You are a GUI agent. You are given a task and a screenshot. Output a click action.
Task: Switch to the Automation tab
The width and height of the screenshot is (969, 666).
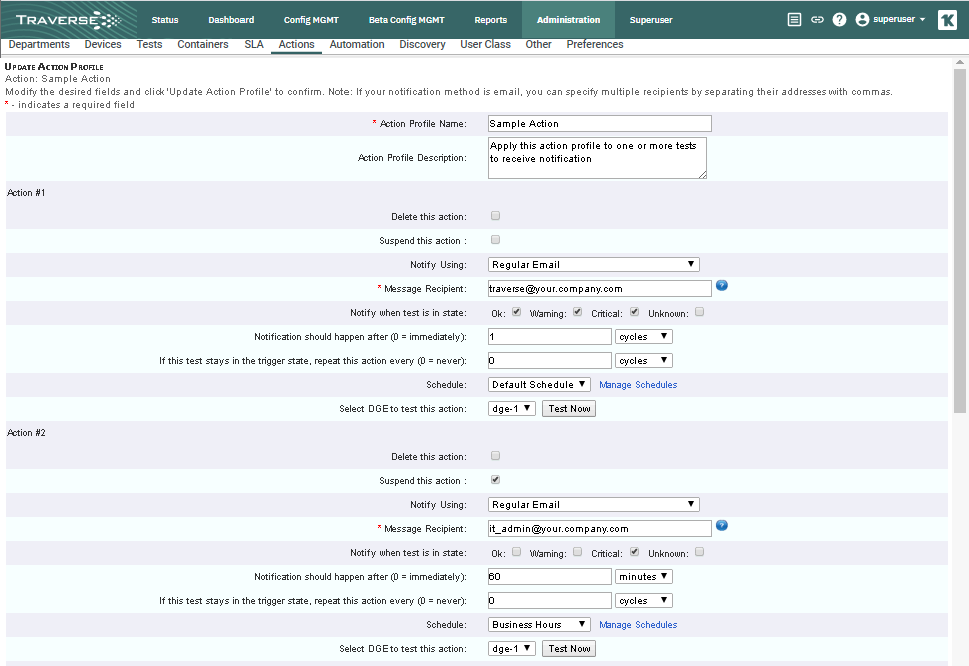click(357, 44)
